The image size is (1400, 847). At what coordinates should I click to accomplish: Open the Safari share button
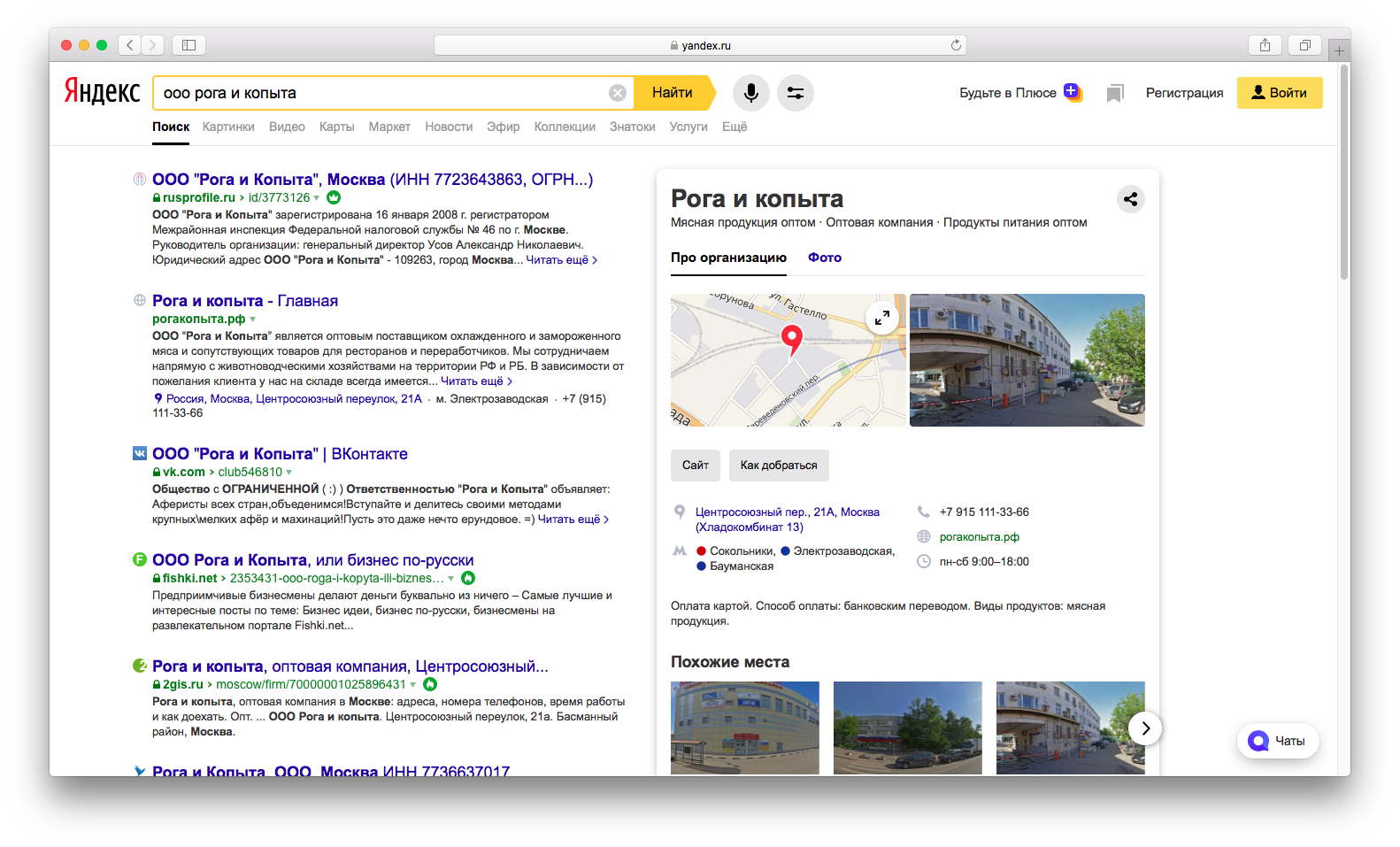[x=1265, y=45]
